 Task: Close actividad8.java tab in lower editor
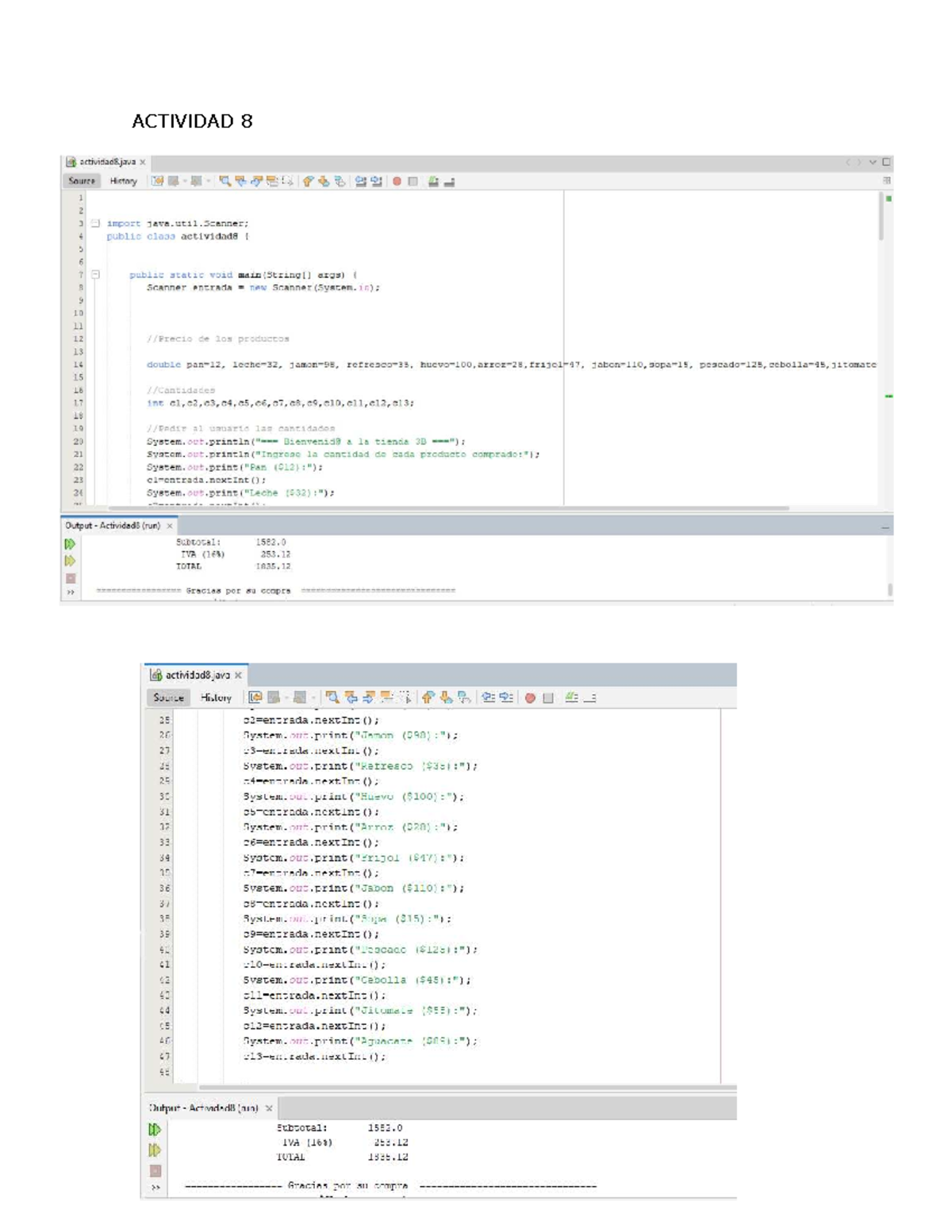click(238, 675)
